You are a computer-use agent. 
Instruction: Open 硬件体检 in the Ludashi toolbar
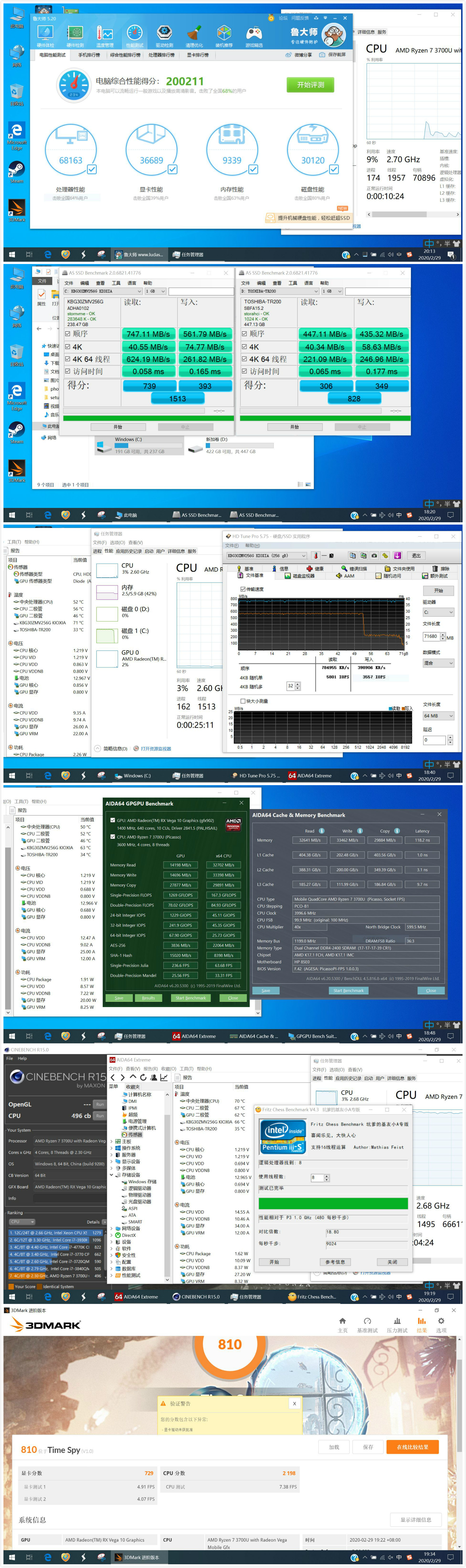coord(46,36)
